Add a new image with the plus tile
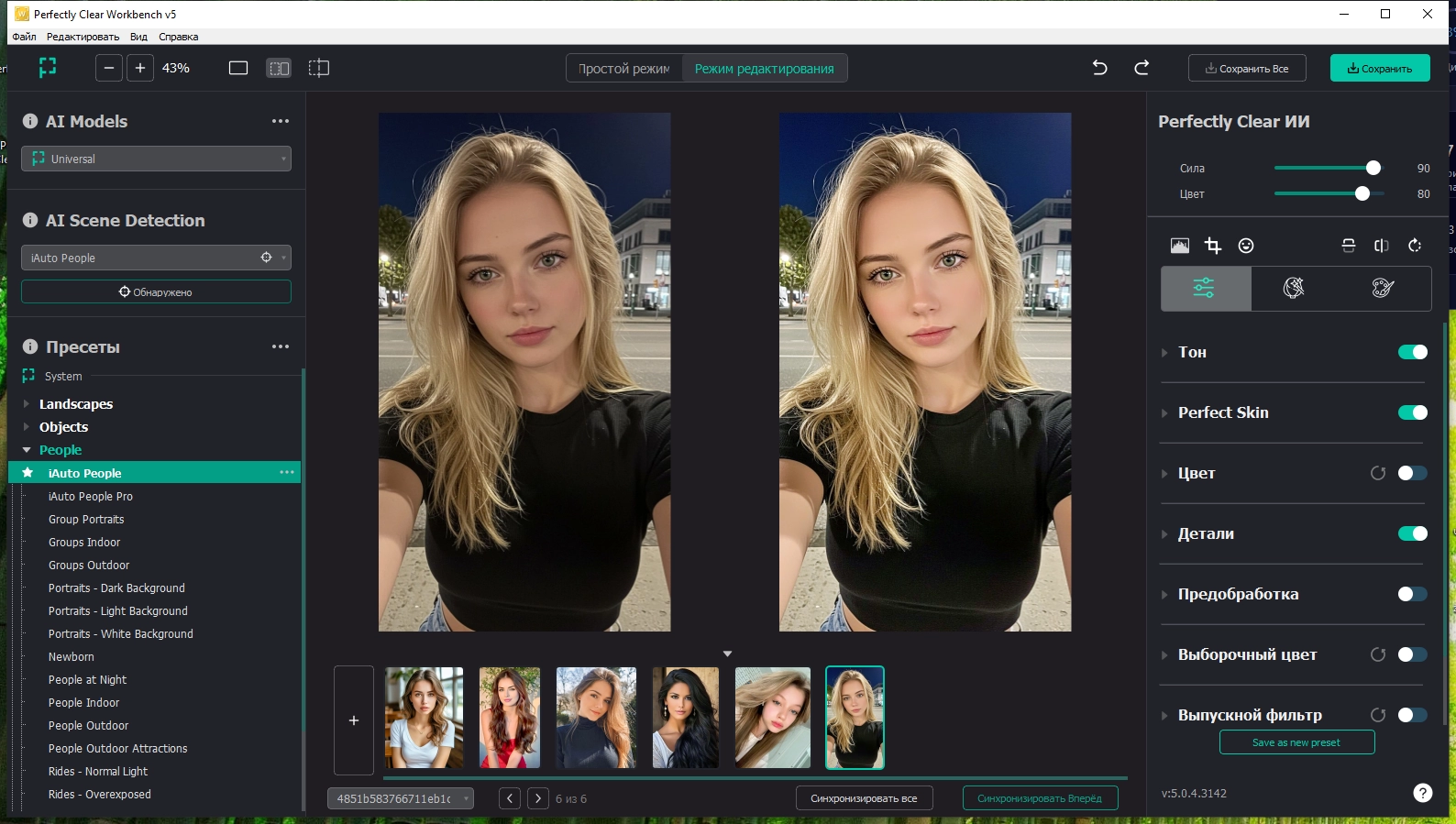 point(354,720)
